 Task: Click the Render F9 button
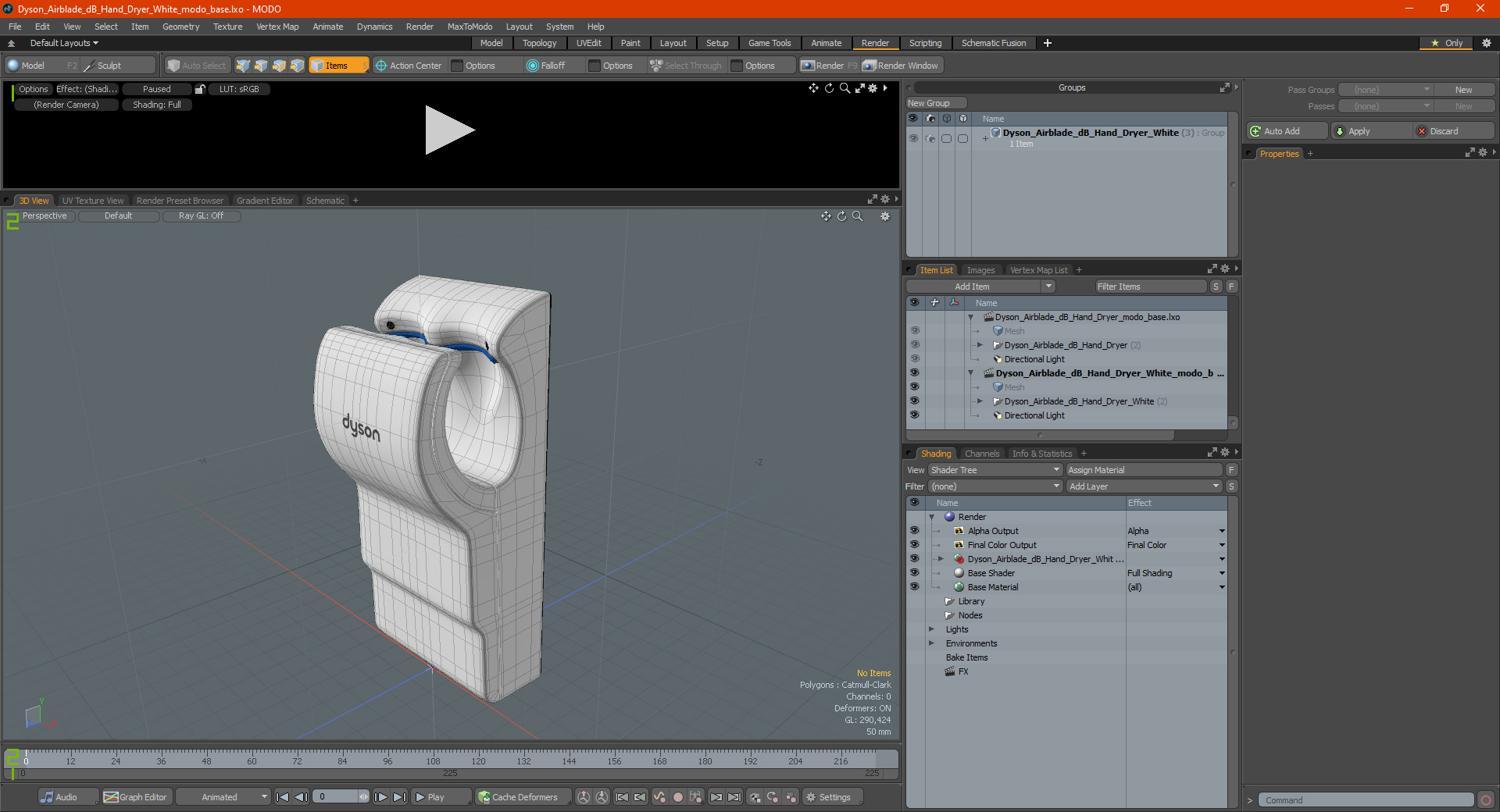point(829,66)
